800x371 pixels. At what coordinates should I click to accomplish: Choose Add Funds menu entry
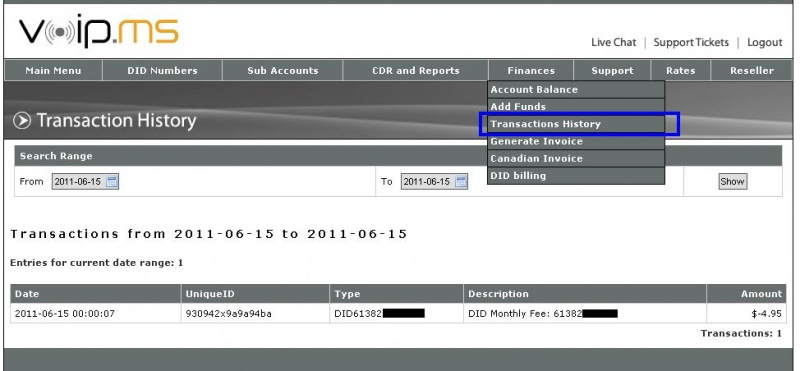576,107
